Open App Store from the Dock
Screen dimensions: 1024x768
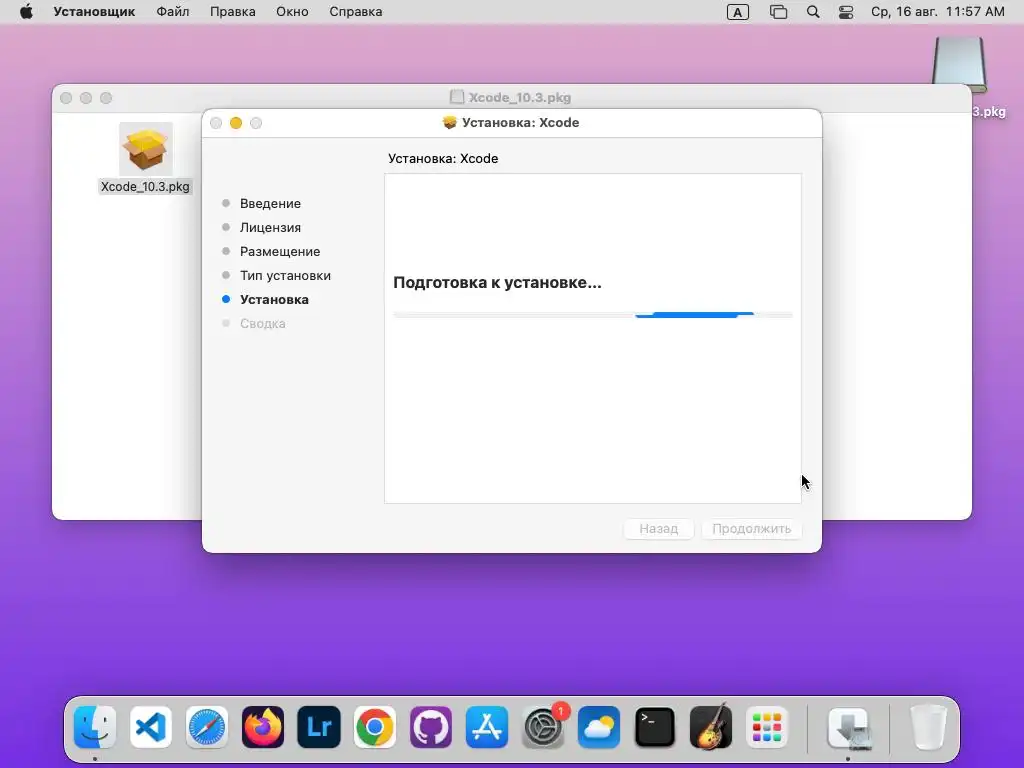pyautogui.click(x=487, y=727)
